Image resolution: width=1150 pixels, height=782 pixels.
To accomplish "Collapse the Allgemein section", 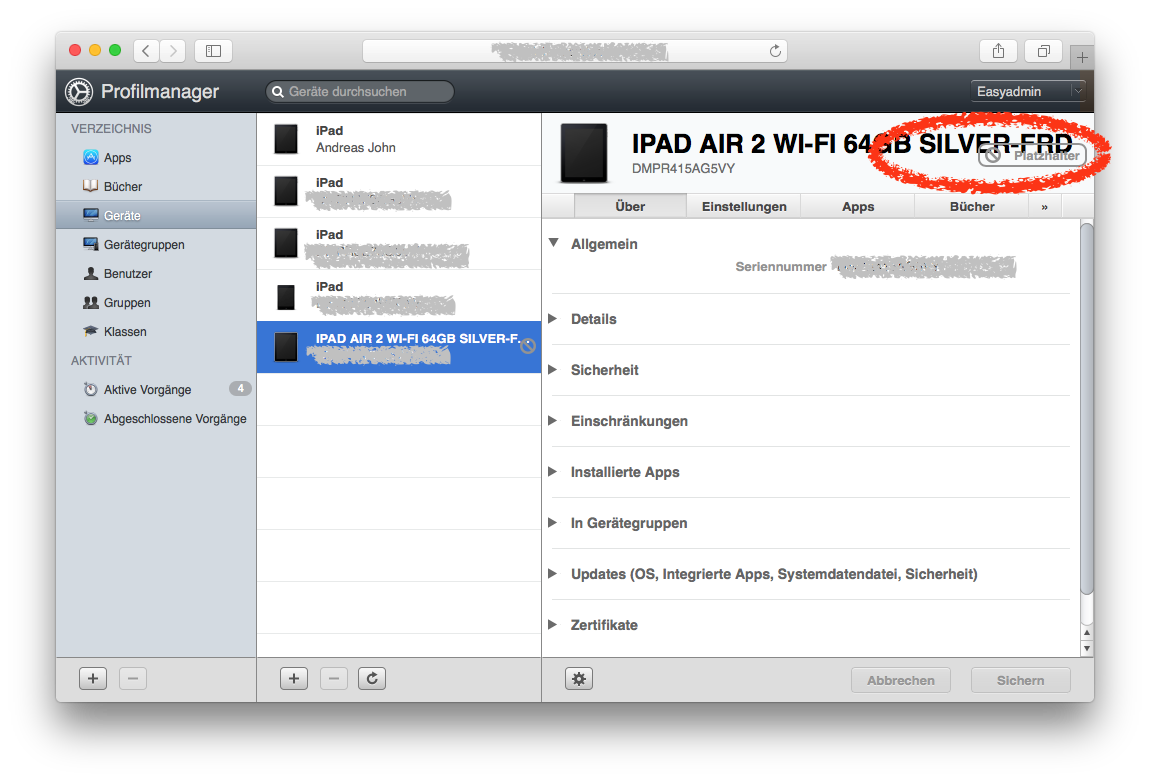I will (x=554, y=243).
